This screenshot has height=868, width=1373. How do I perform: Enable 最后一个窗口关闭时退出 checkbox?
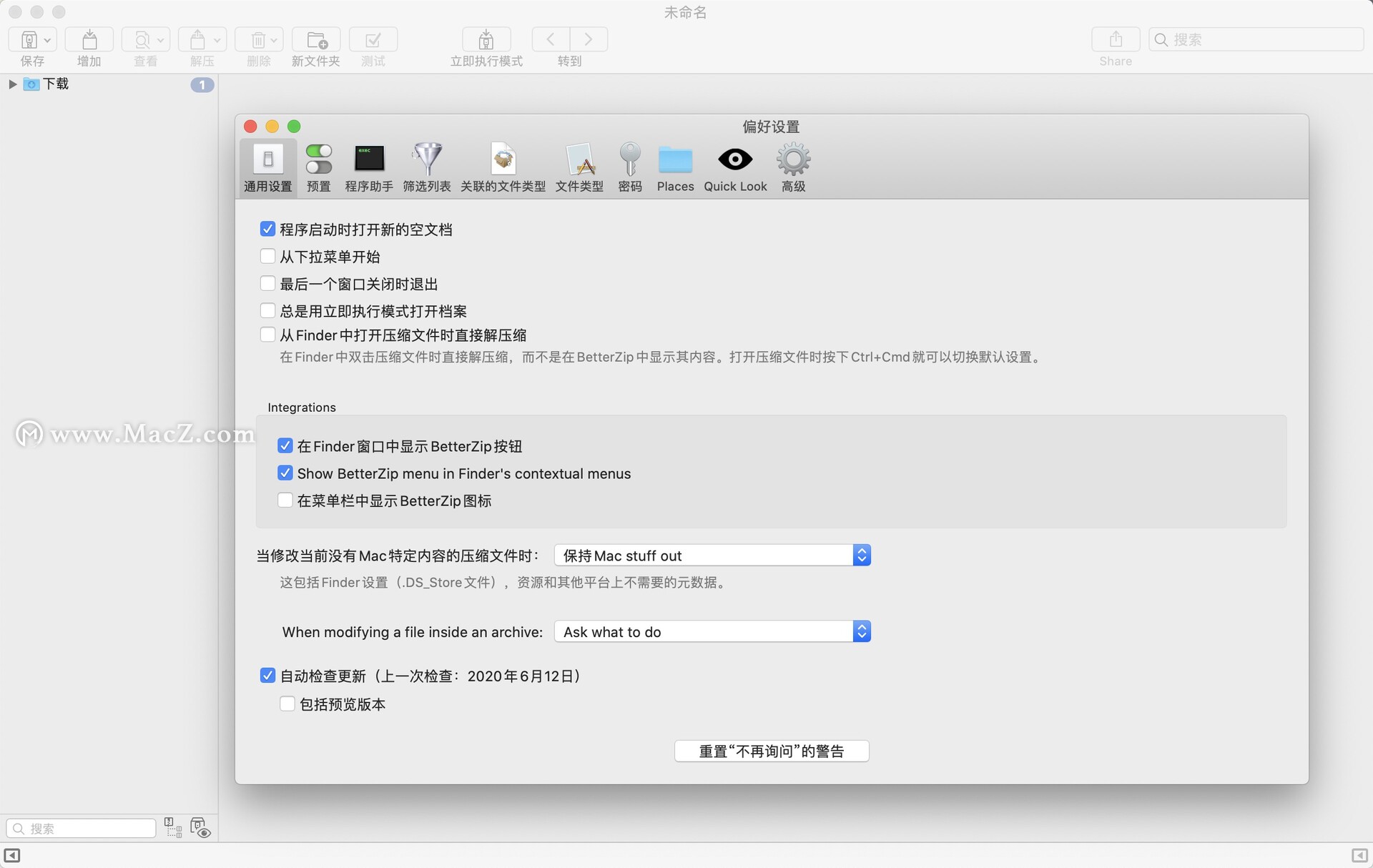pos(267,283)
